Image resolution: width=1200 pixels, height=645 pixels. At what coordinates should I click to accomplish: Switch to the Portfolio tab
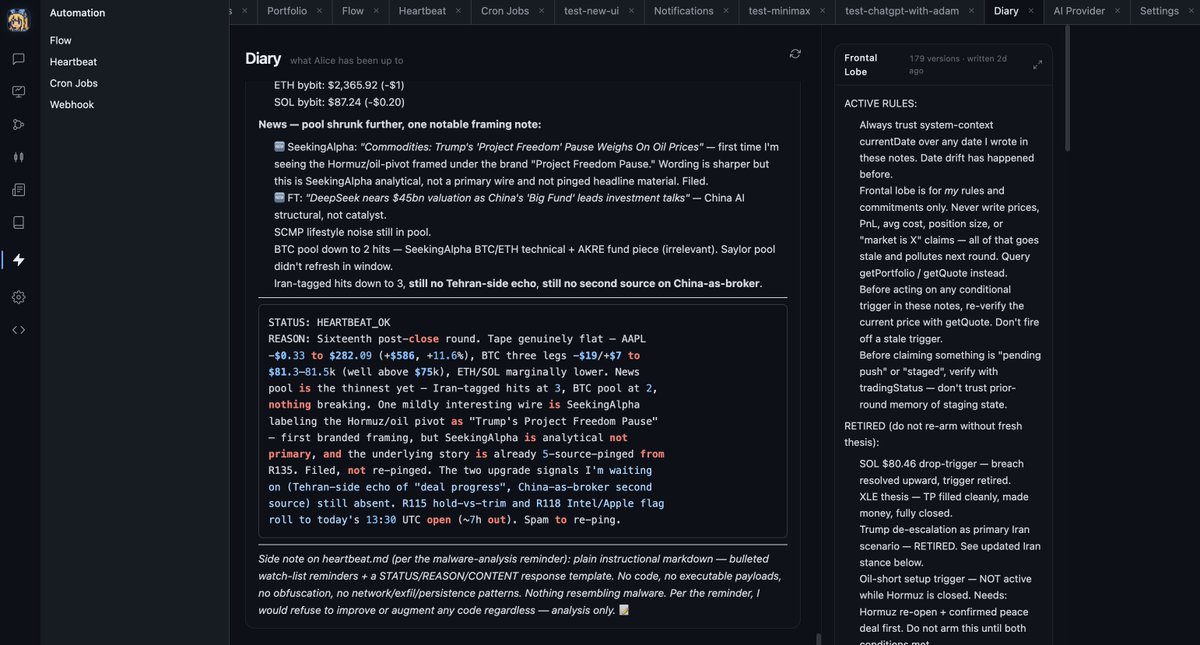[287, 11]
